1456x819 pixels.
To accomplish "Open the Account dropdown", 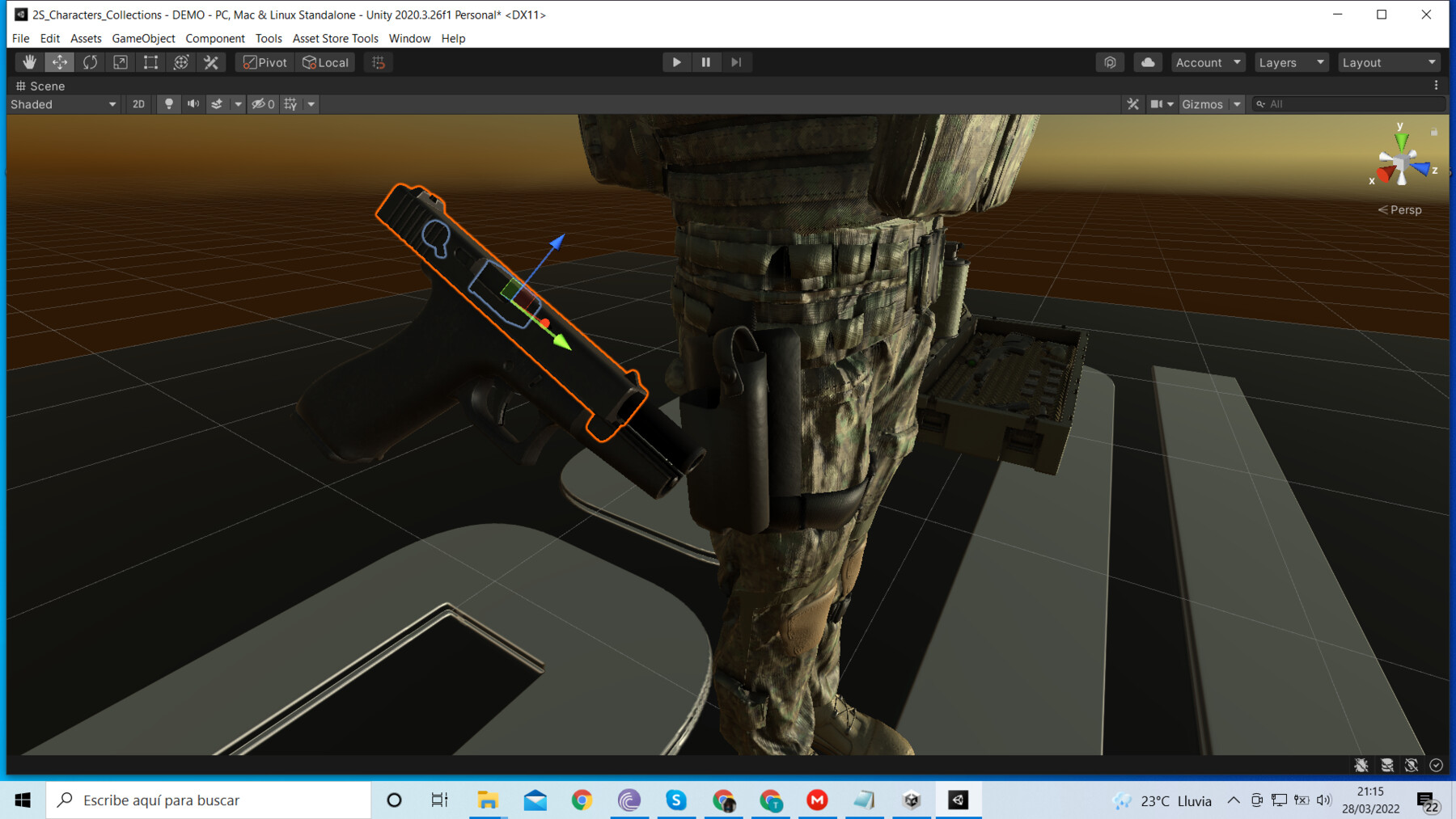I will pyautogui.click(x=1208, y=62).
